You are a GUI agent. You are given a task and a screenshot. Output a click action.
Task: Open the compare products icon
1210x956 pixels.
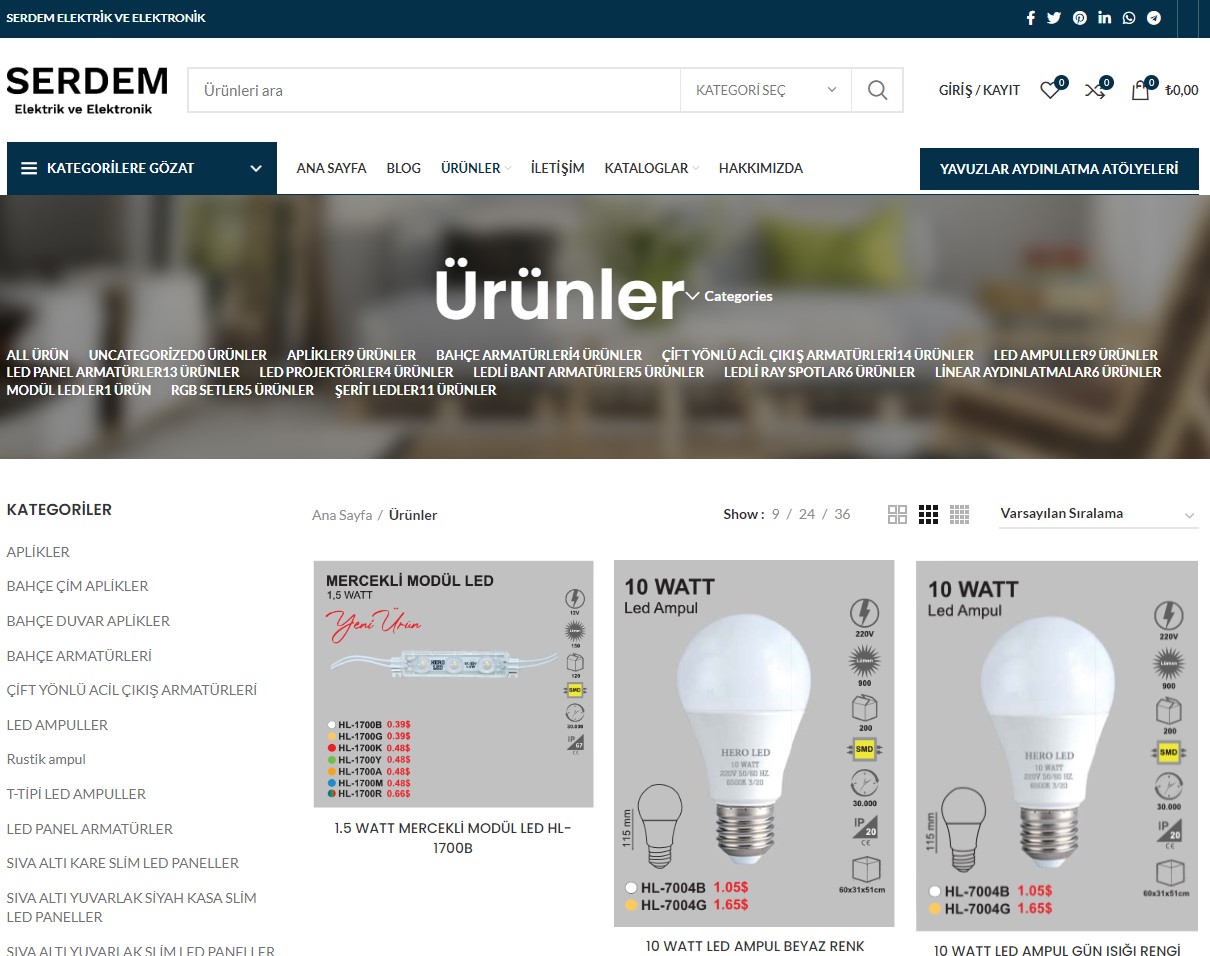pyautogui.click(x=1095, y=91)
